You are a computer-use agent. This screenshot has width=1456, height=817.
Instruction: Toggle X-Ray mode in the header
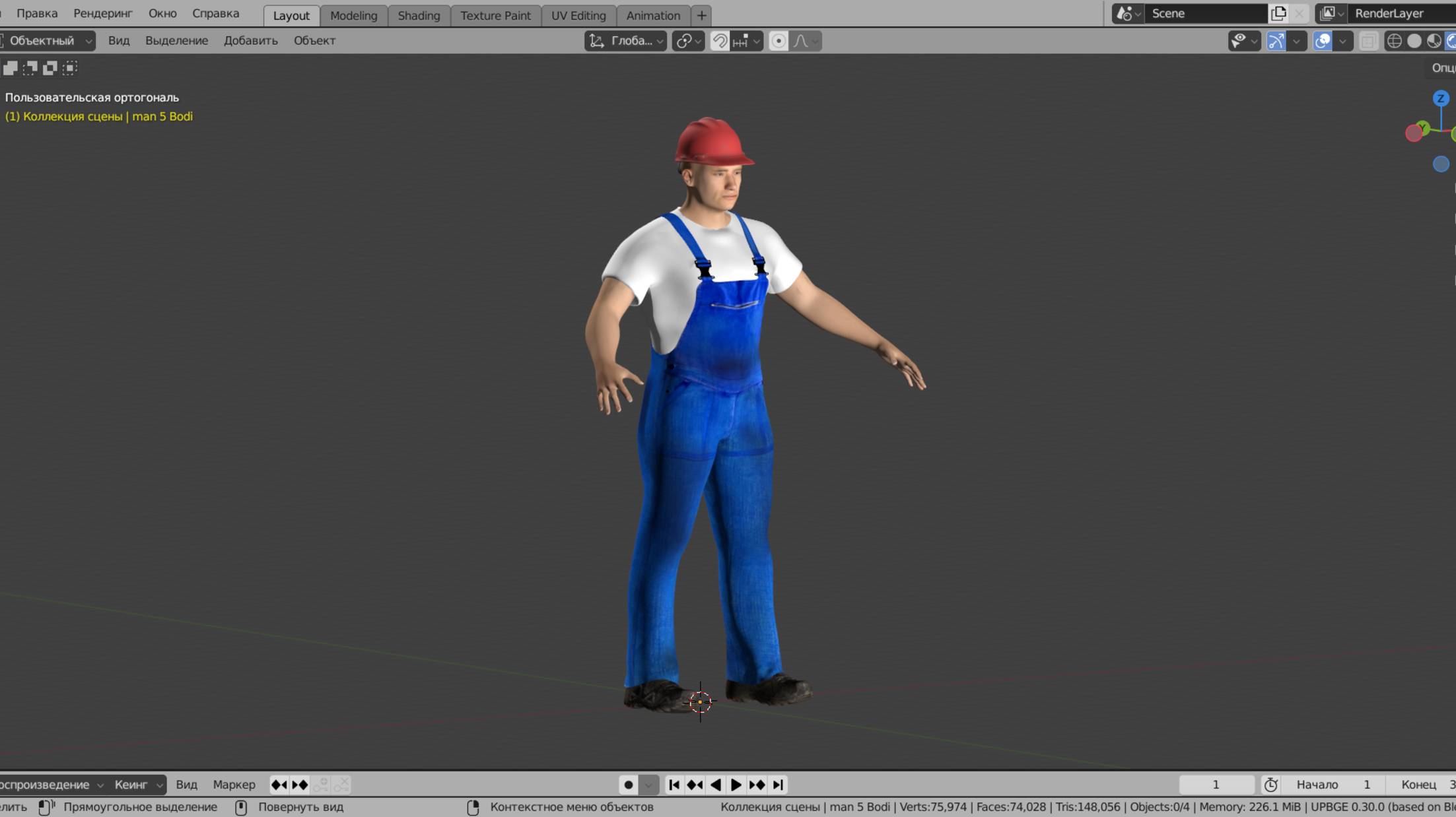[1368, 41]
